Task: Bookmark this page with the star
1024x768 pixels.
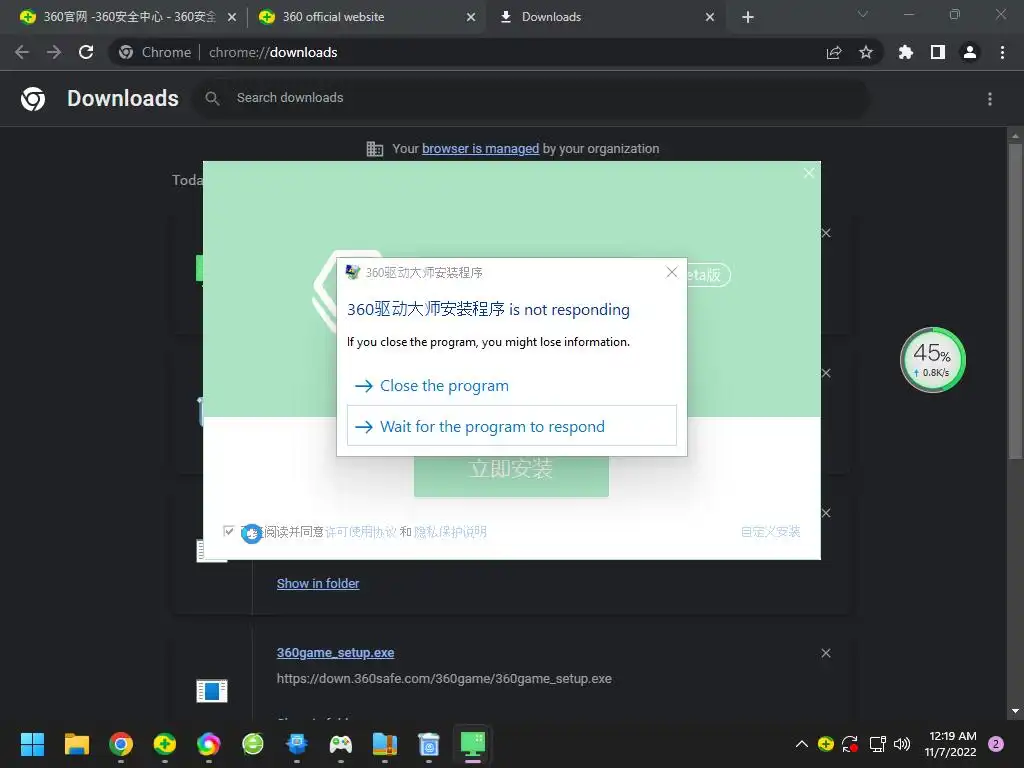Action: [865, 52]
